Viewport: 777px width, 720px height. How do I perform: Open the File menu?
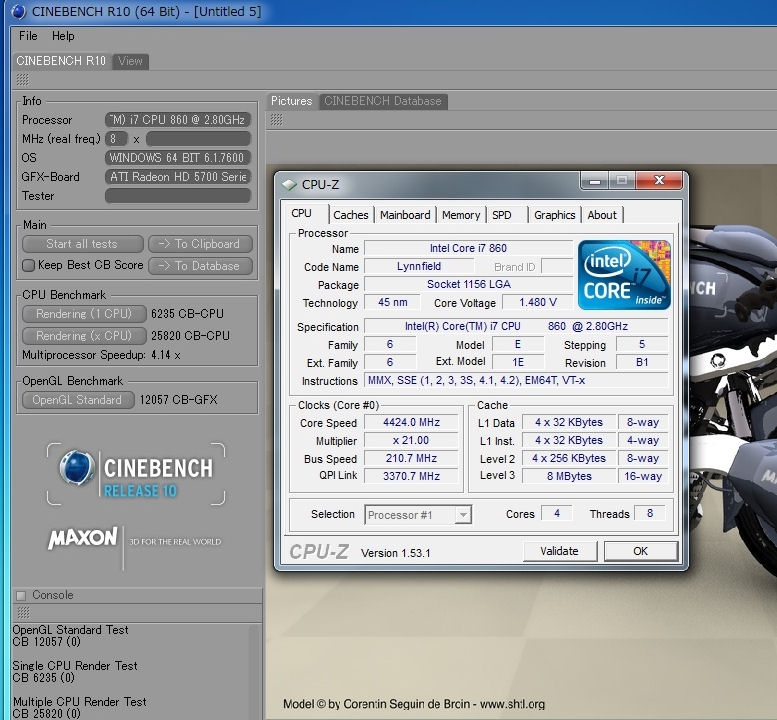pos(28,36)
